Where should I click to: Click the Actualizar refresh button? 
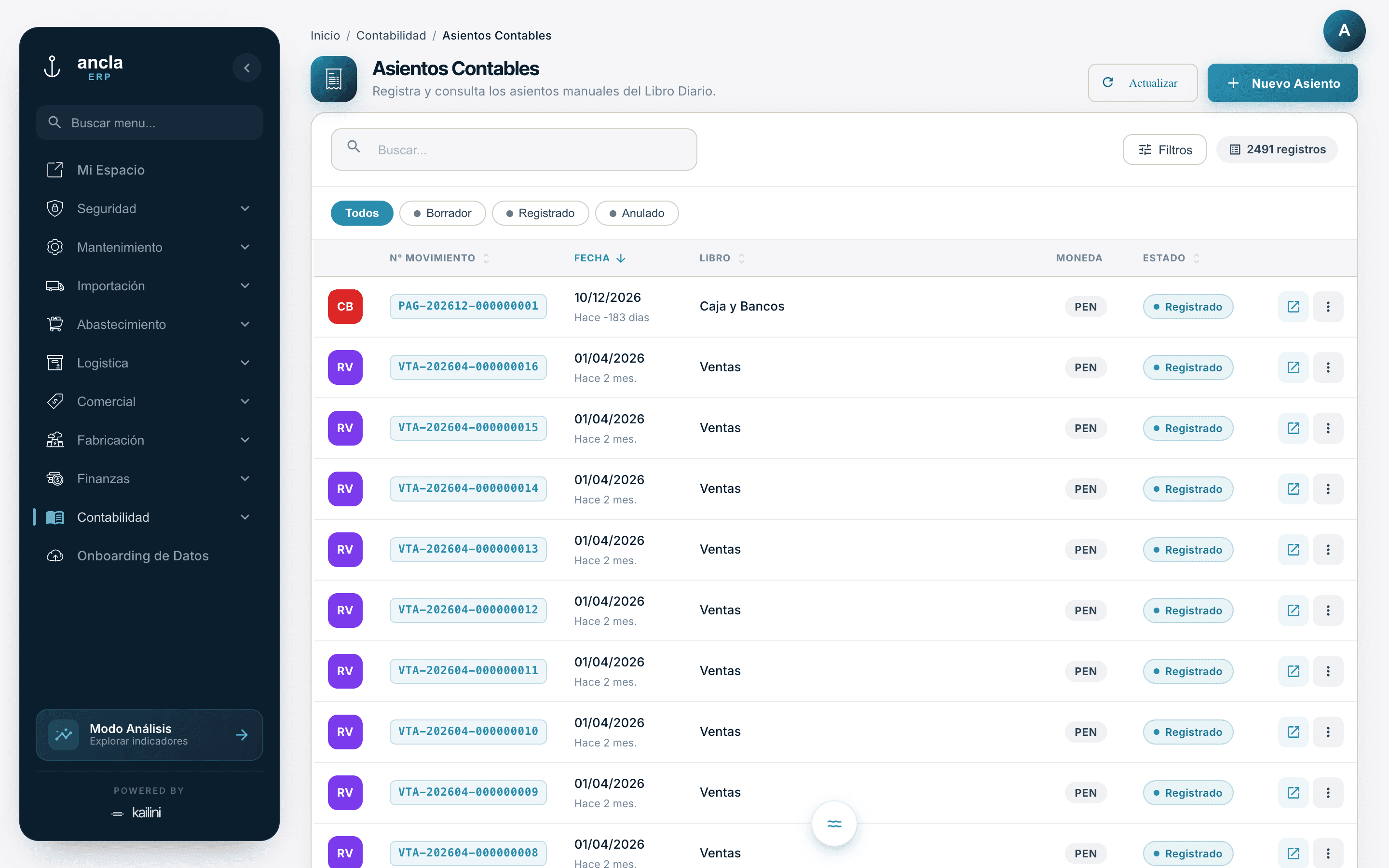point(1142,82)
